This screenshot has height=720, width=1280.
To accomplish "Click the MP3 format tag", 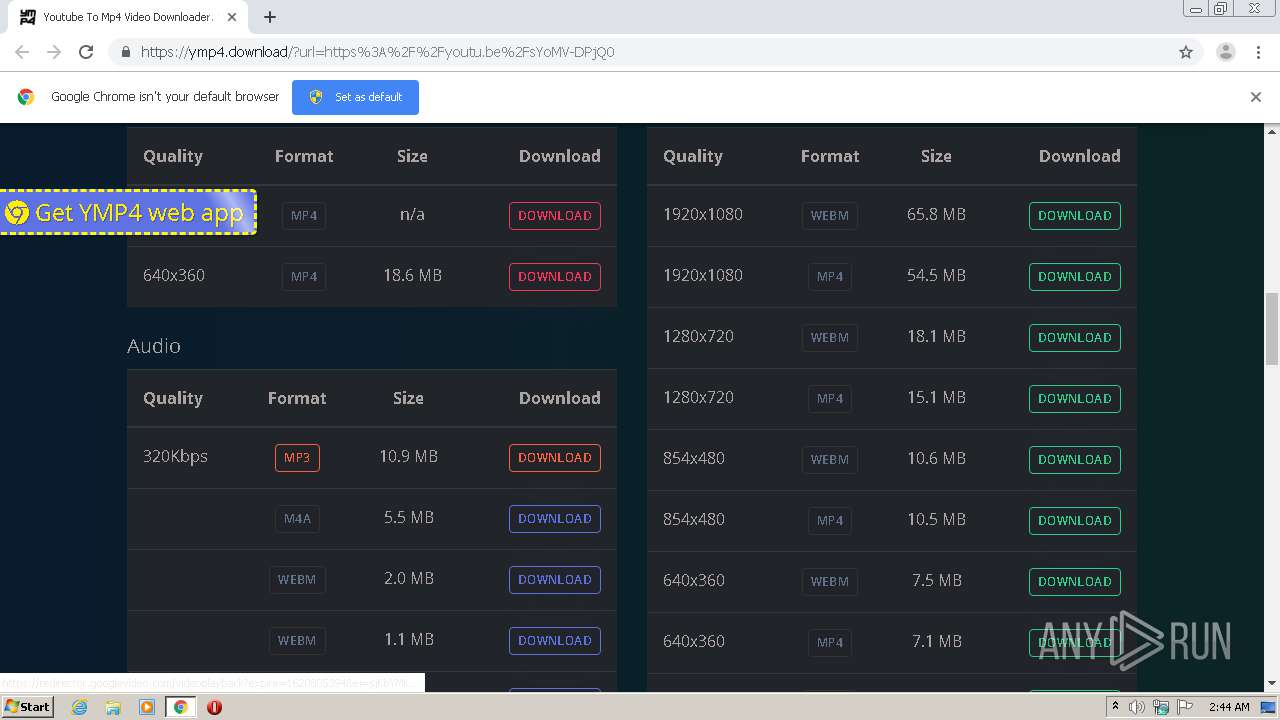I will [297, 458].
